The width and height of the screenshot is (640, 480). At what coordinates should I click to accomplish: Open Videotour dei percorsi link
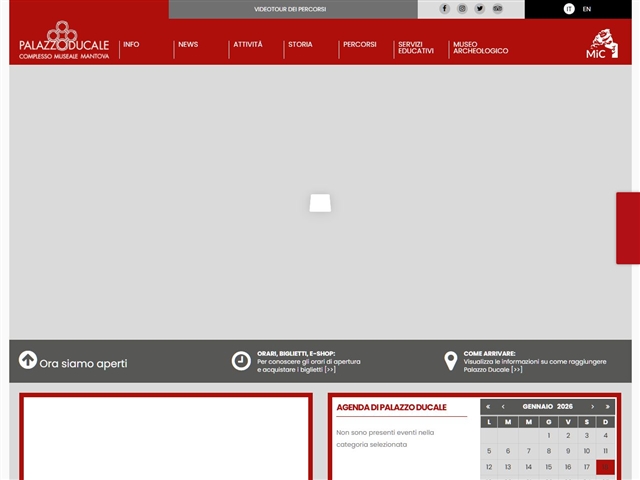click(290, 9)
